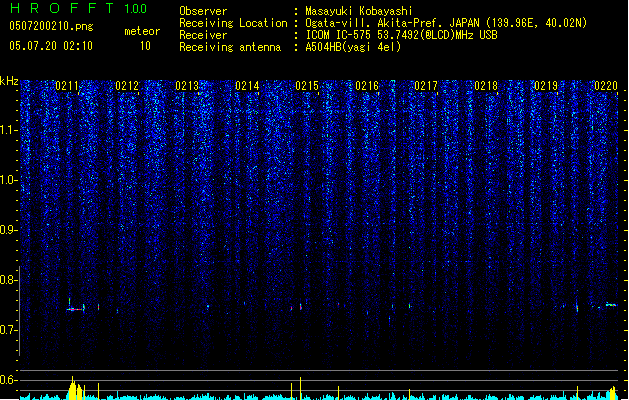
Task: Click the 0212 time marker
Action: pyautogui.click(x=127, y=86)
